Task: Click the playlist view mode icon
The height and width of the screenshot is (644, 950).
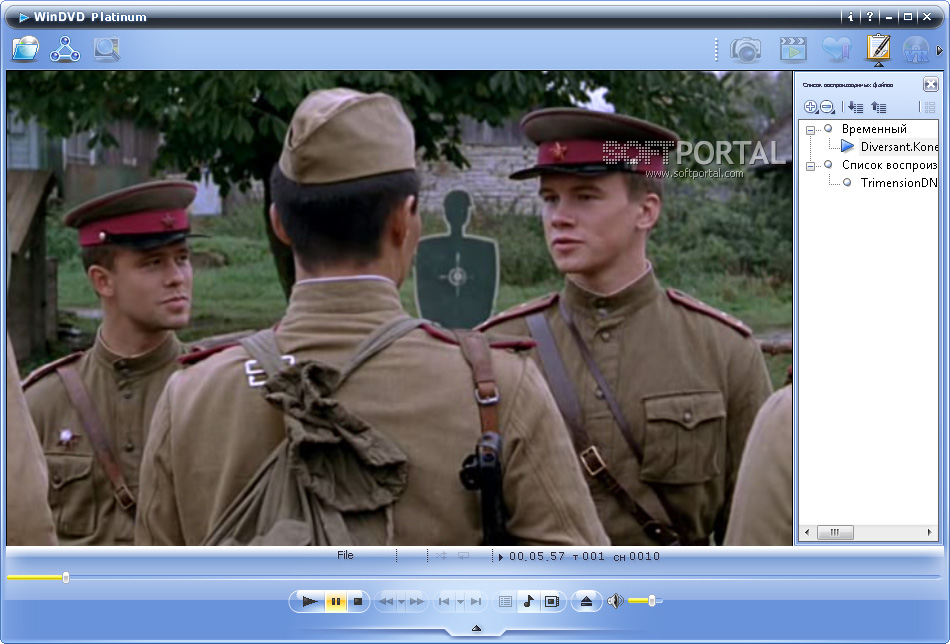Action: (930, 107)
